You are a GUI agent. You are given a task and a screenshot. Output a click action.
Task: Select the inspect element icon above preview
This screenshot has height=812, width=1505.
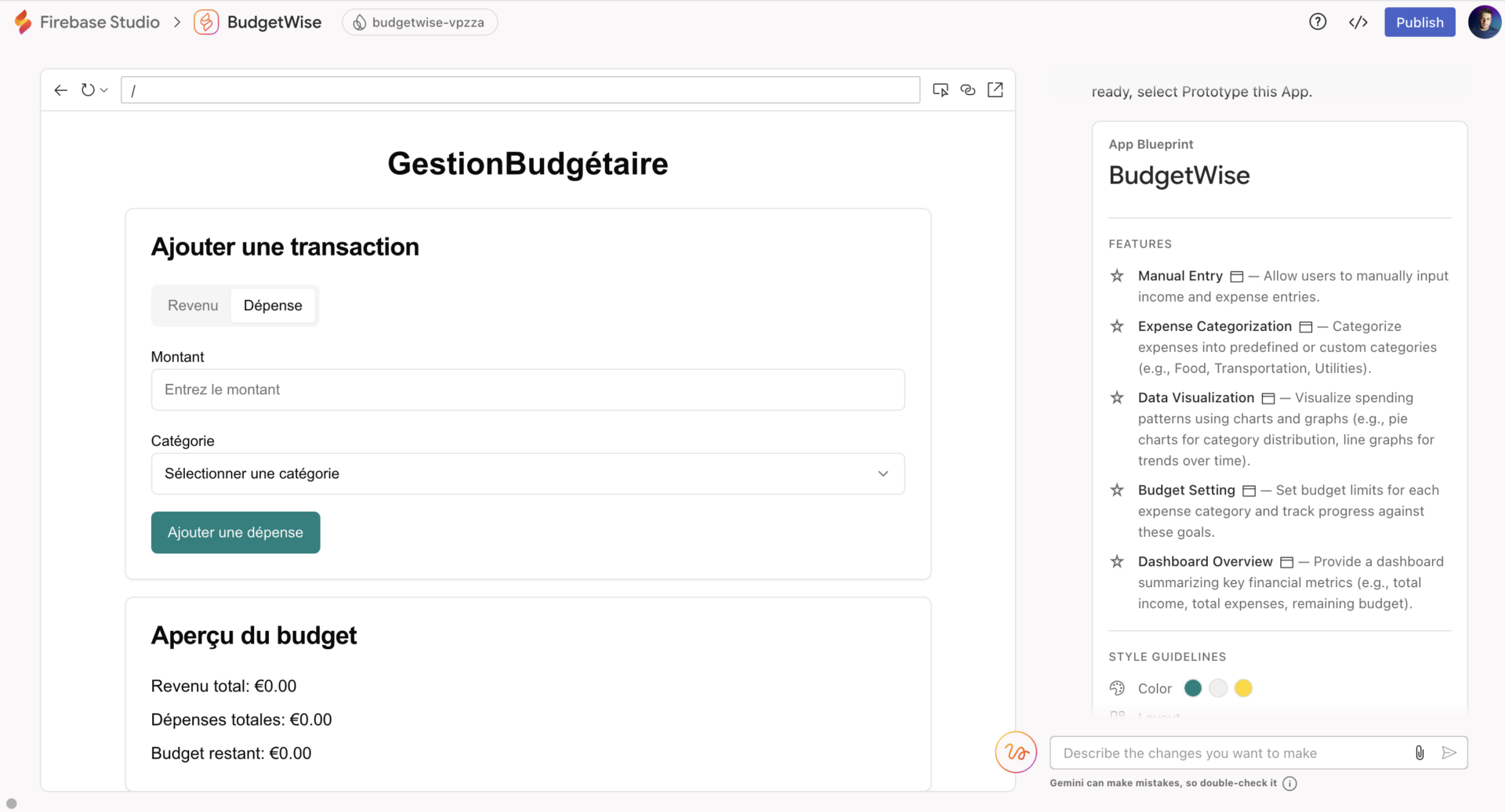point(941,89)
